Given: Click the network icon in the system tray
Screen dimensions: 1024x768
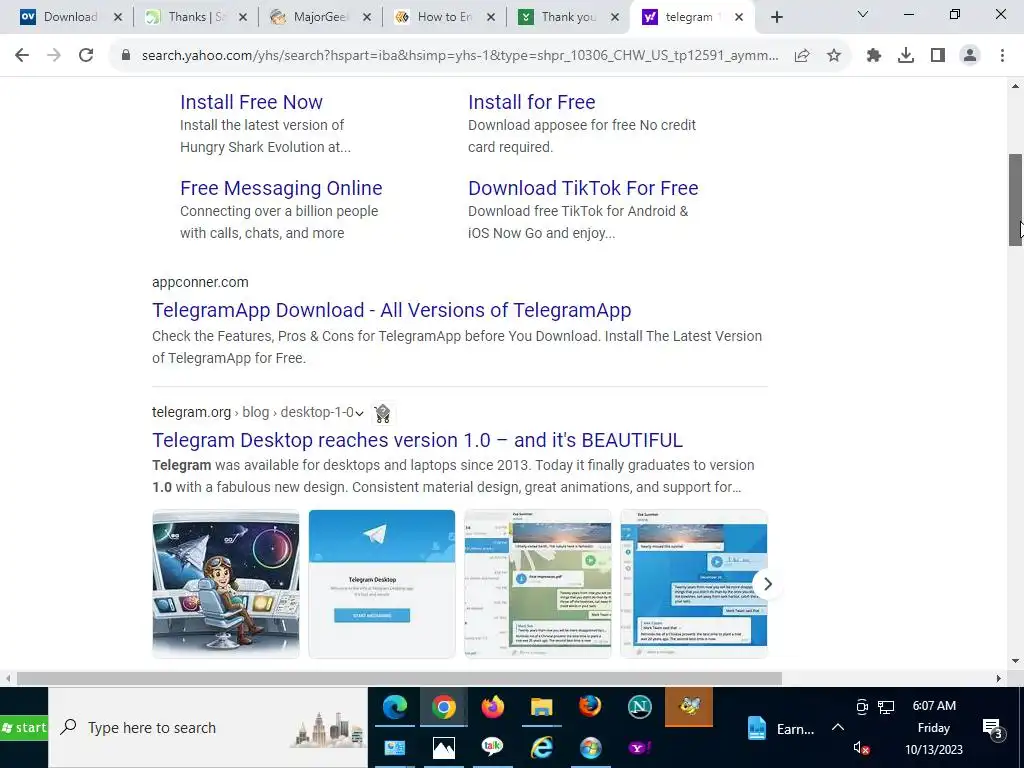Looking at the screenshot, I should [886, 707].
